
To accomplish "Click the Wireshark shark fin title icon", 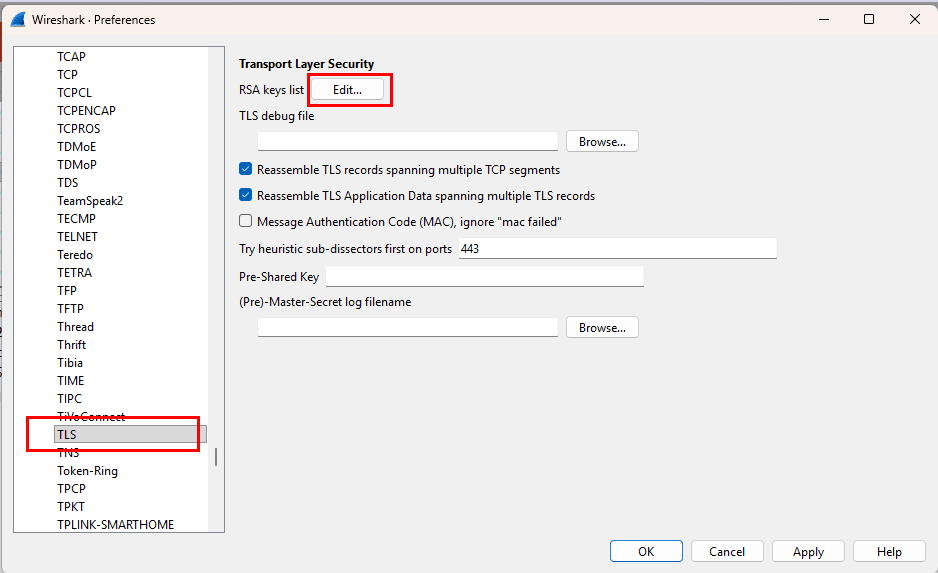I will tap(18, 19).
